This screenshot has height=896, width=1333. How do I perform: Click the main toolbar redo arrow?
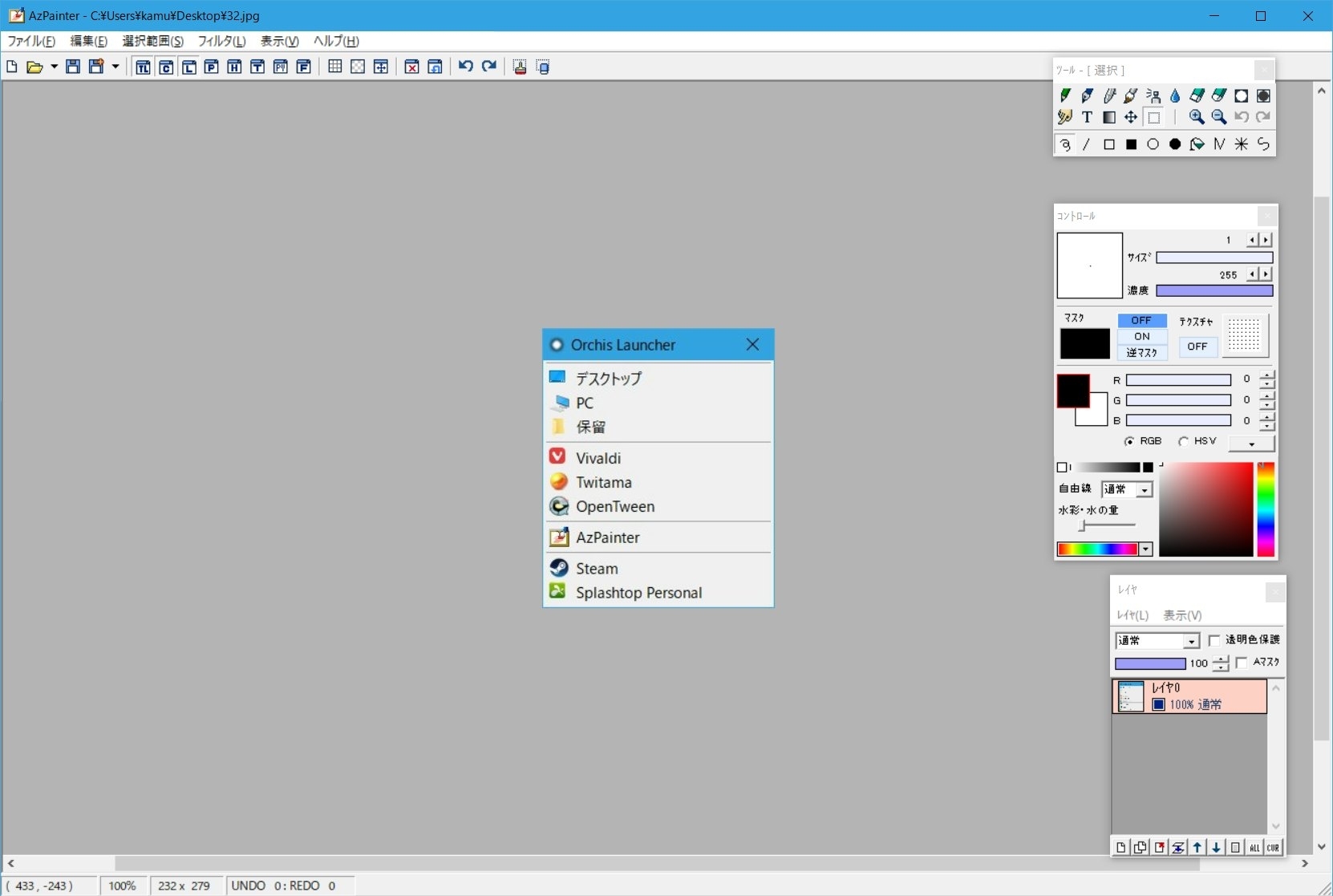[489, 67]
